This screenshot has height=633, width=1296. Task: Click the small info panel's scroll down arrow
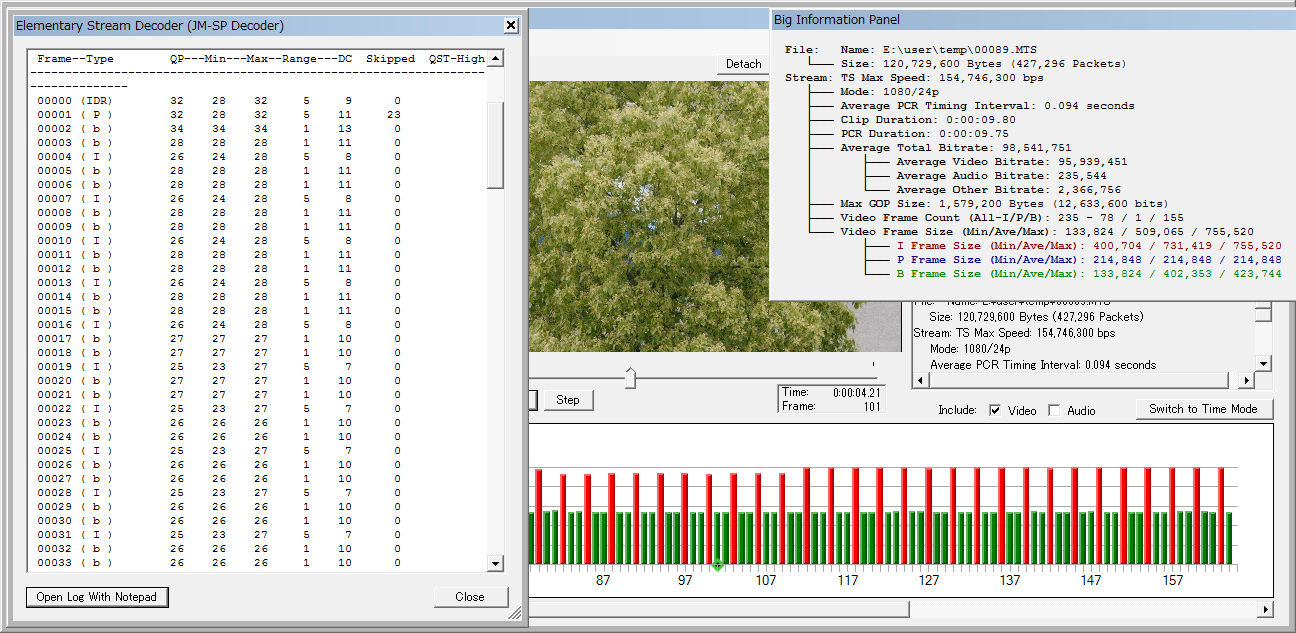(x=1264, y=364)
